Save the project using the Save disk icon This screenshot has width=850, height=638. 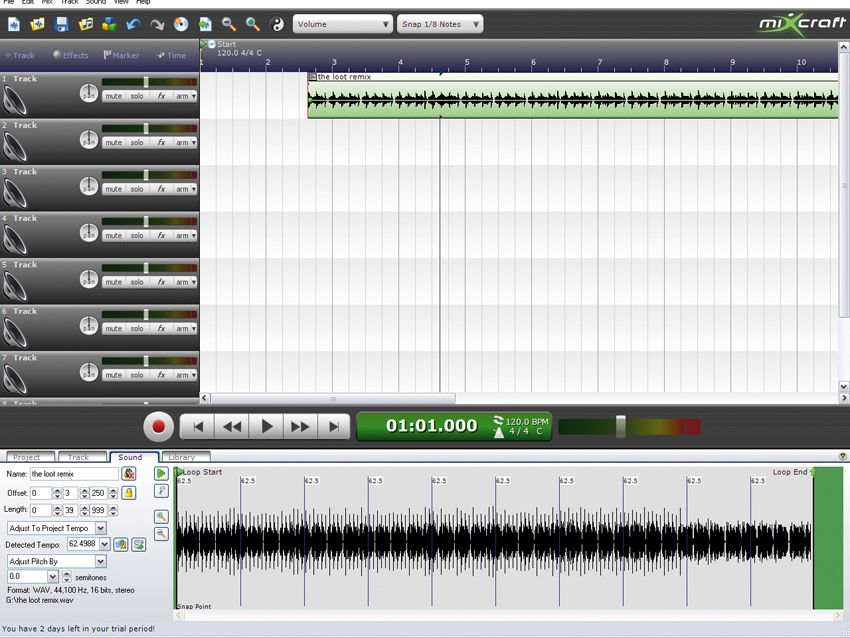coord(62,24)
